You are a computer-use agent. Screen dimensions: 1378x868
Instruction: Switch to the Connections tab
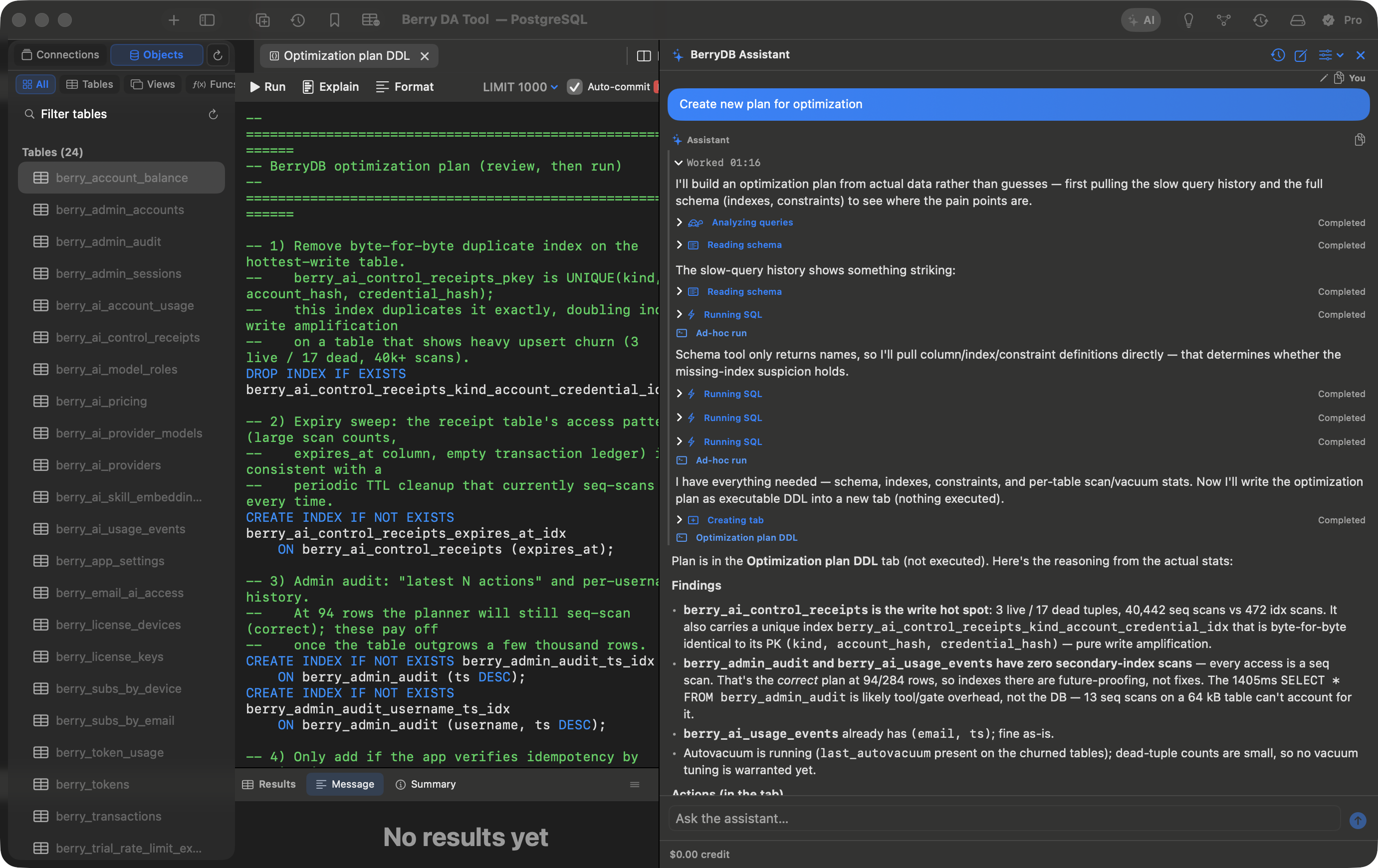pyautogui.click(x=60, y=55)
